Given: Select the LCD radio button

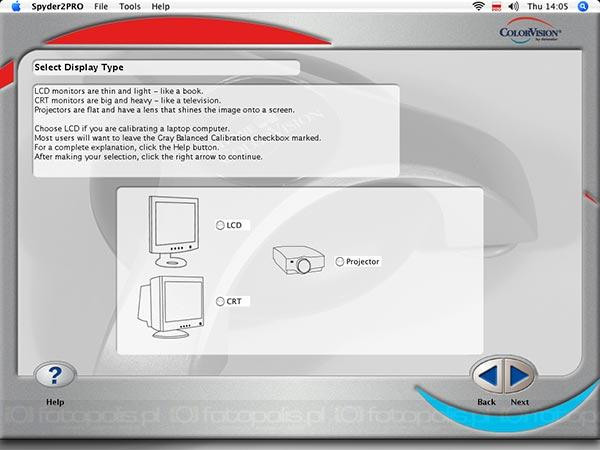Looking at the screenshot, I should click(x=220, y=225).
